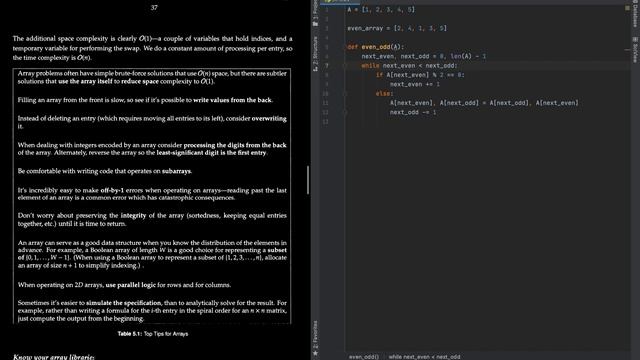Open the Favorites tool window tab
The width and height of the screenshot is (640, 360).
tap(315, 334)
